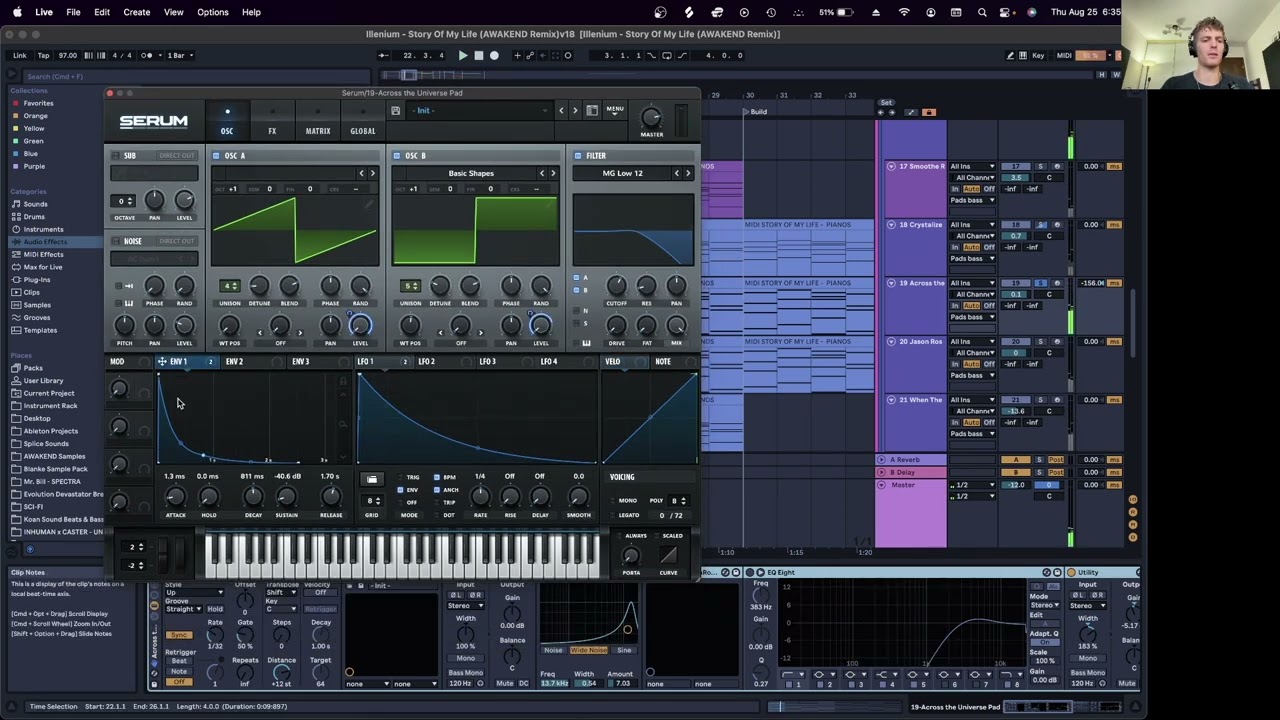Adjust the POLY voice count stepper
The width and height of the screenshot is (1280, 720).
point(678,500)
